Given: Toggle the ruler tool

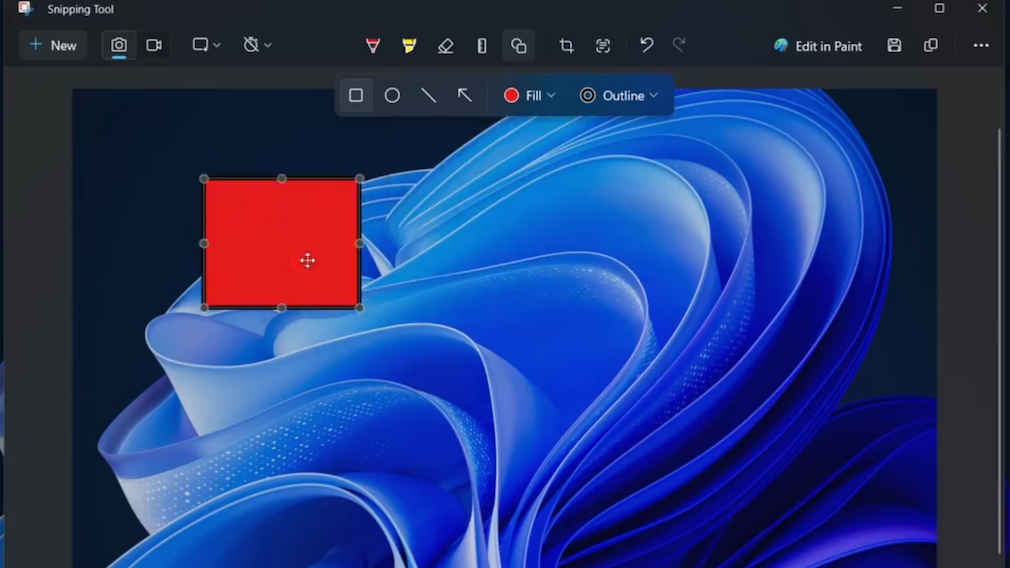Looking at the screenshot, I should point(482,46).
